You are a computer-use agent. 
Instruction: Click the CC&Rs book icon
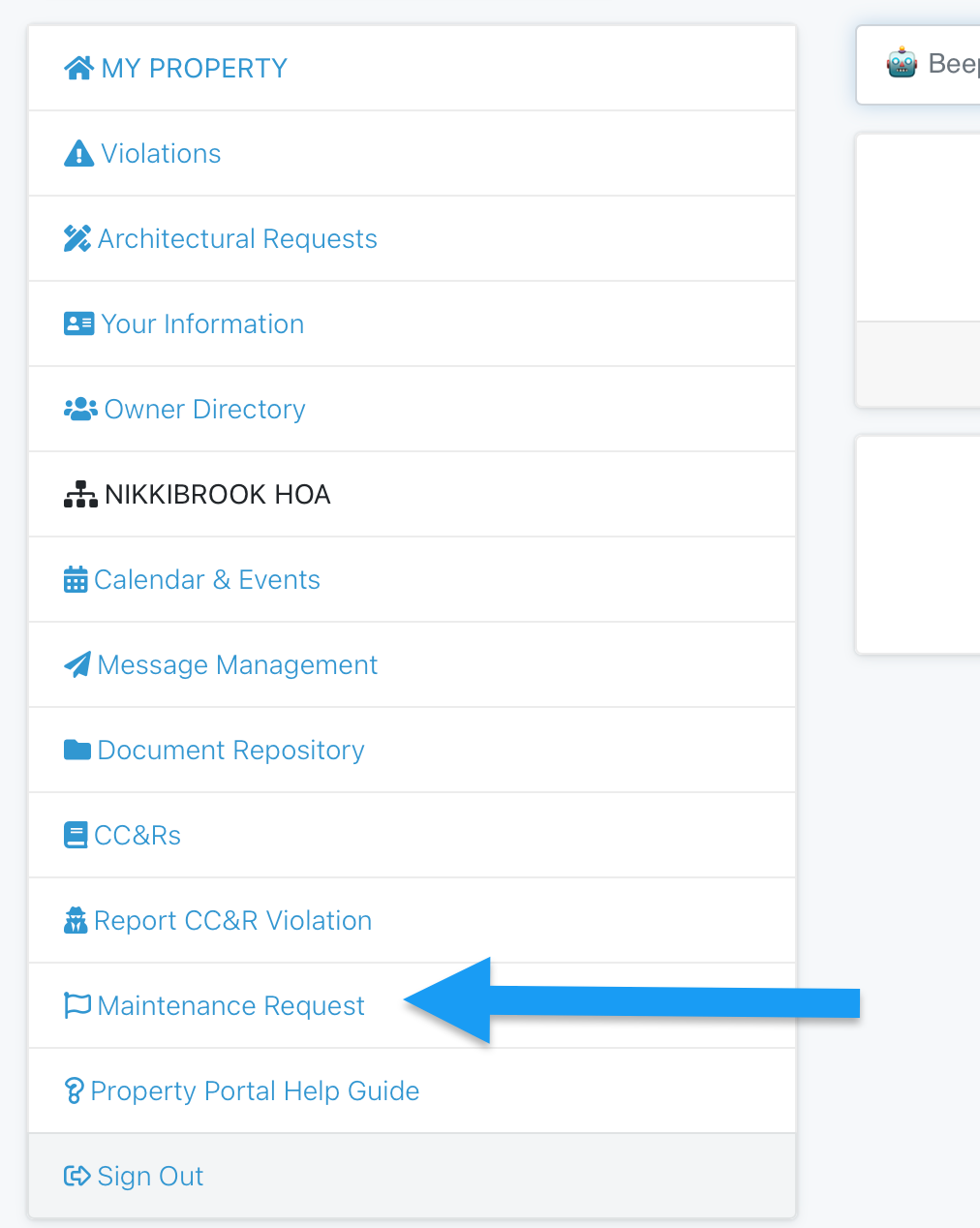tap(76, 835)
